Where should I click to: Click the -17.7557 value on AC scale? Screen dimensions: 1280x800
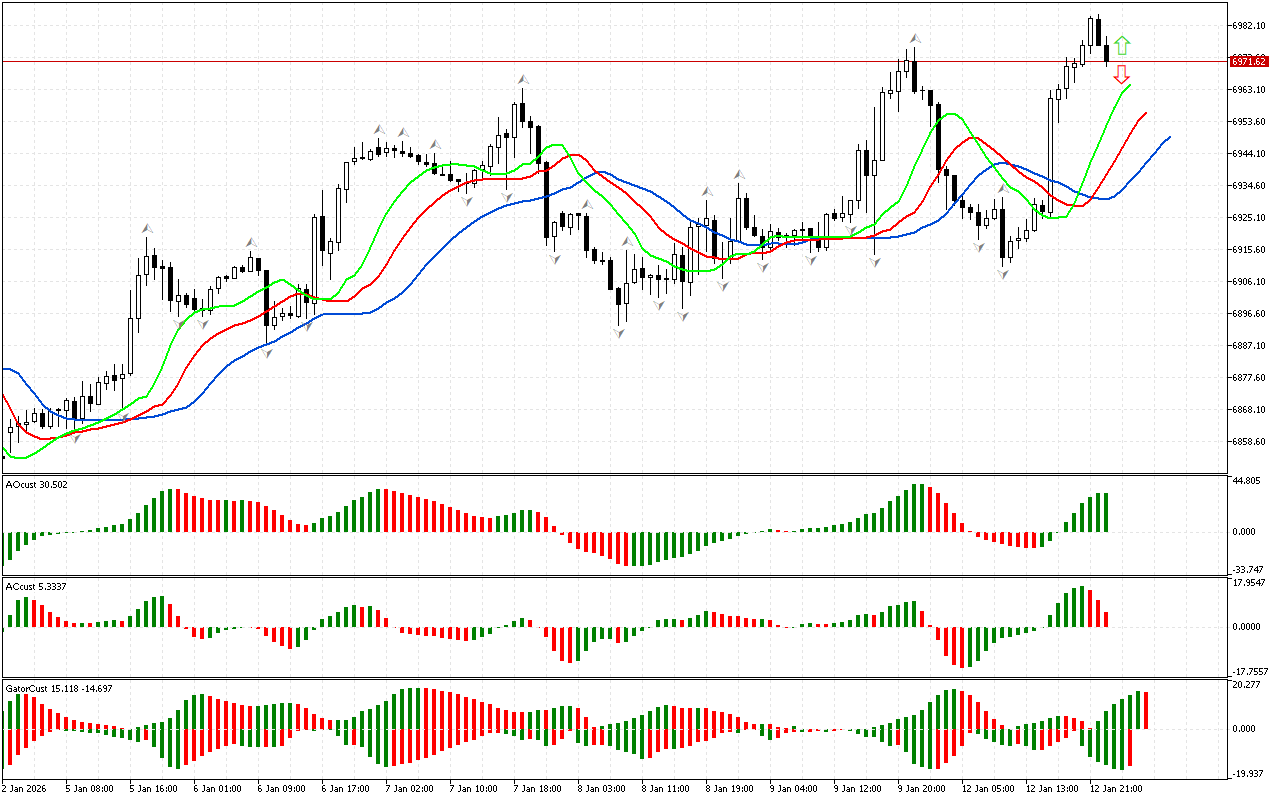point(1248,672)
